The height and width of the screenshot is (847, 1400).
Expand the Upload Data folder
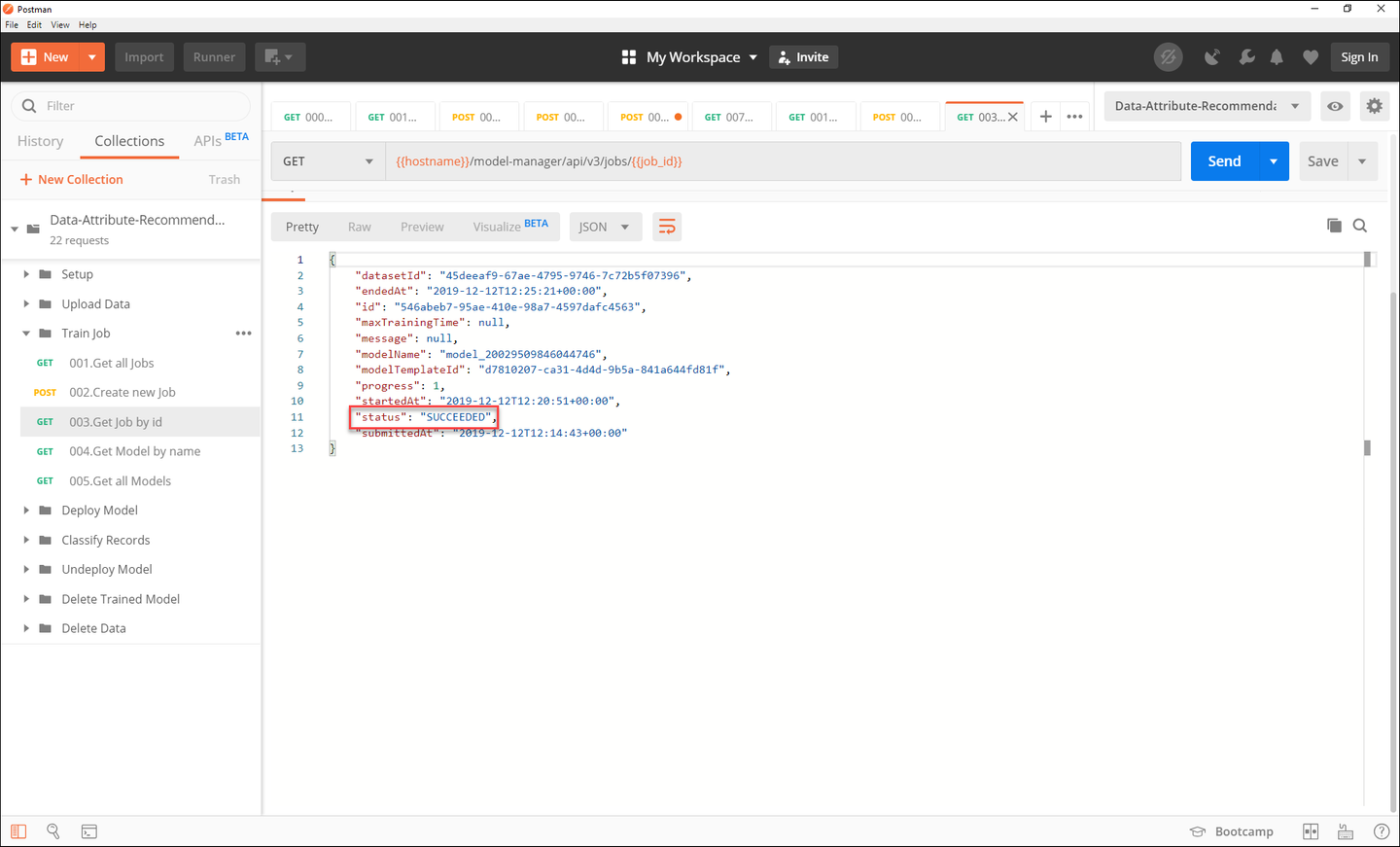26,304
